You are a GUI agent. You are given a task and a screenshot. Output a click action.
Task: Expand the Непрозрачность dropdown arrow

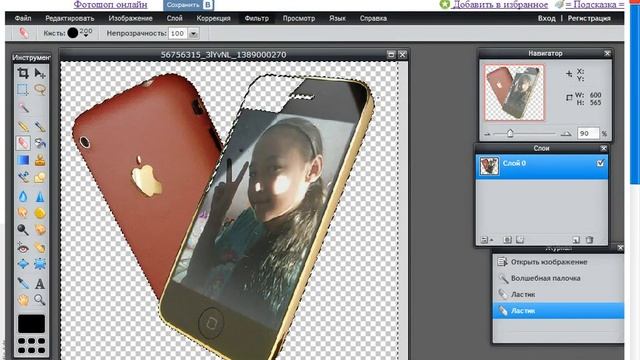click(193, 33)
